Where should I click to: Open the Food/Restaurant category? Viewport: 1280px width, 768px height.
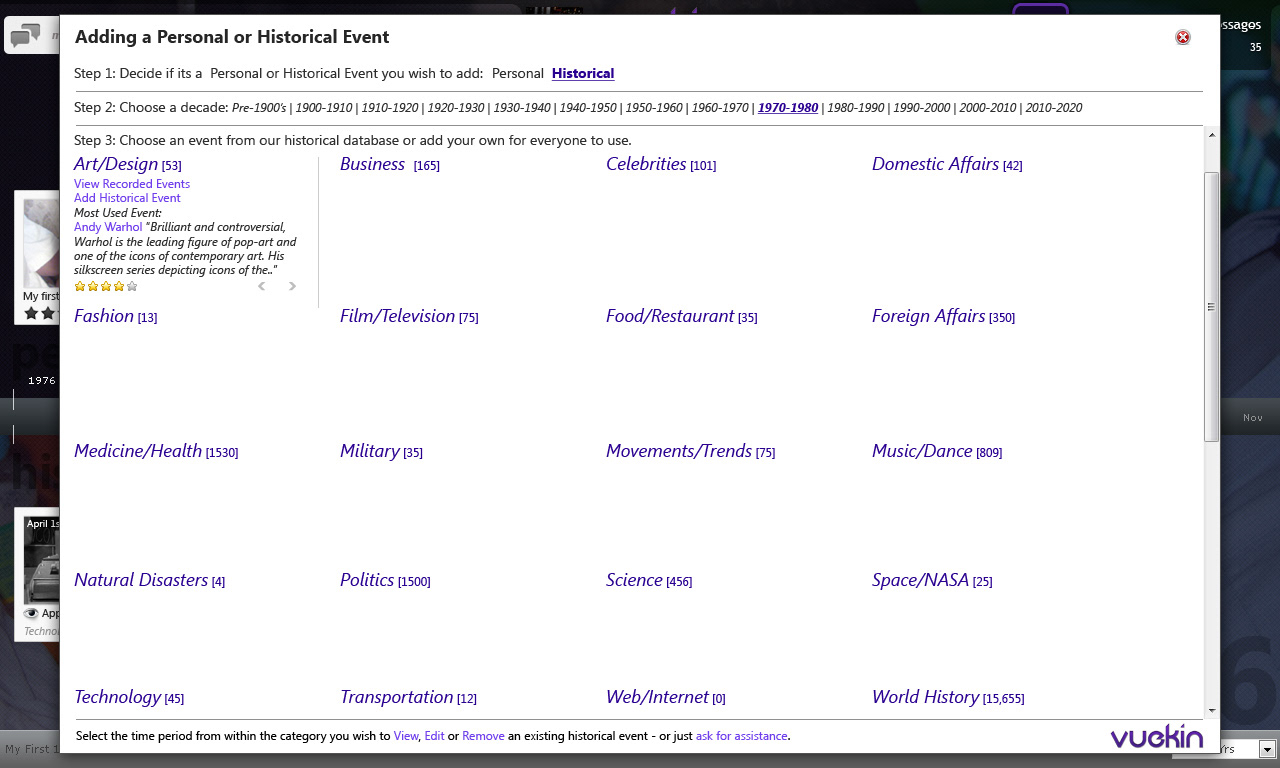pos(670,316)
